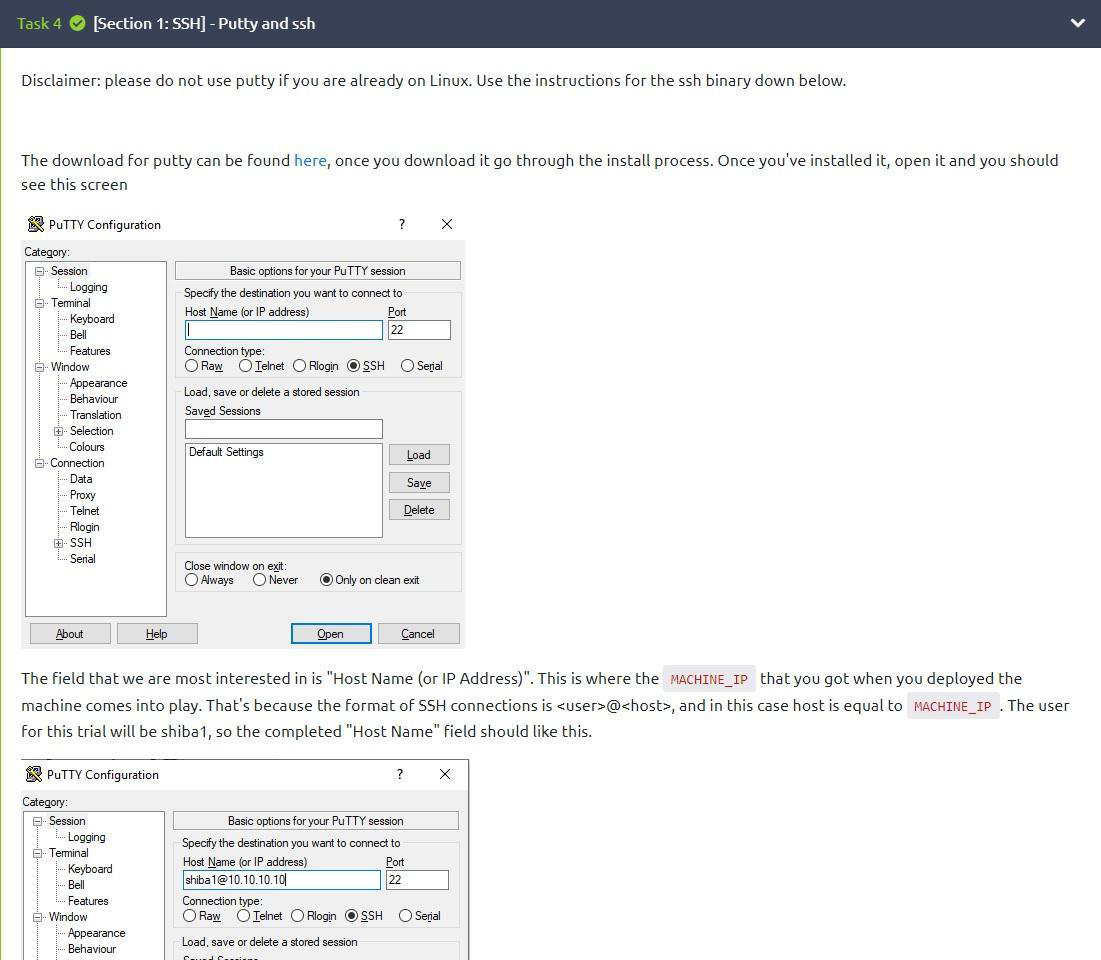Close the second PuTTY Configuration window with X

pyautogui.click(x=444, y=774)
